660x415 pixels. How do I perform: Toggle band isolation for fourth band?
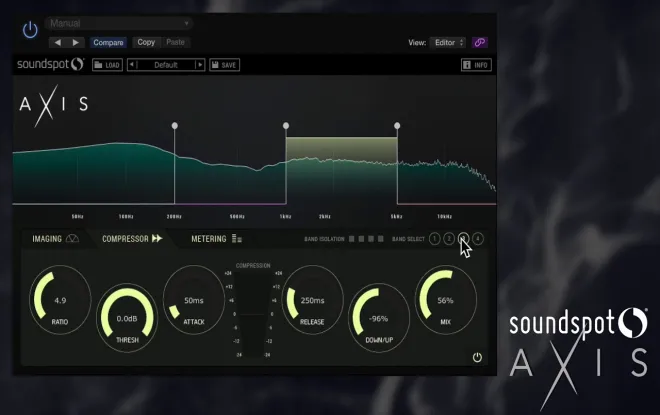tap(381, 239)
